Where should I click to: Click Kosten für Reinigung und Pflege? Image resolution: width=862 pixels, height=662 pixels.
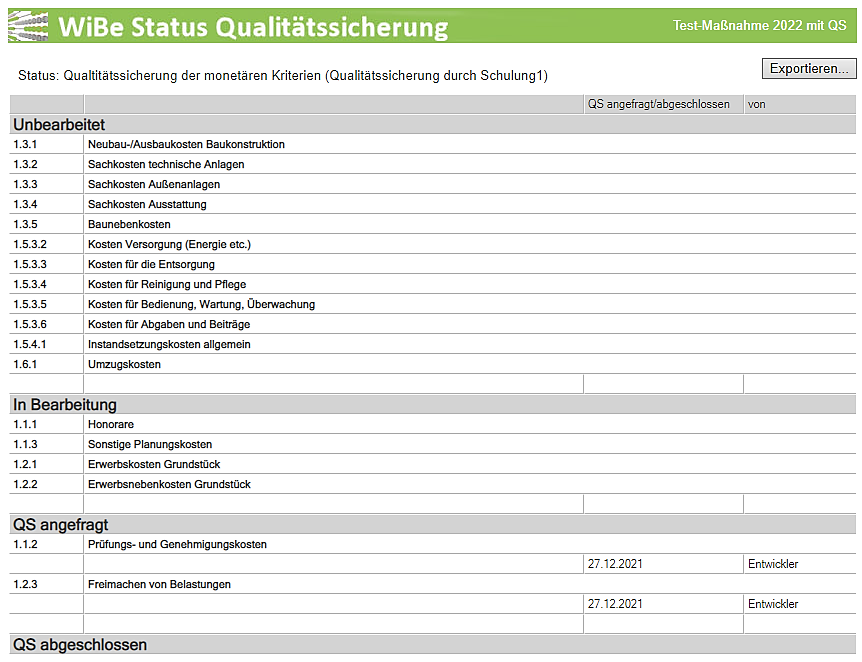coord(167,284)
